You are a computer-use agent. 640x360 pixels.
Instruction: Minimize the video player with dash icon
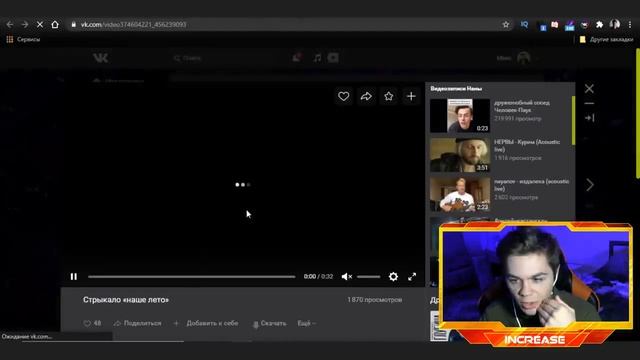pos(589,103)
